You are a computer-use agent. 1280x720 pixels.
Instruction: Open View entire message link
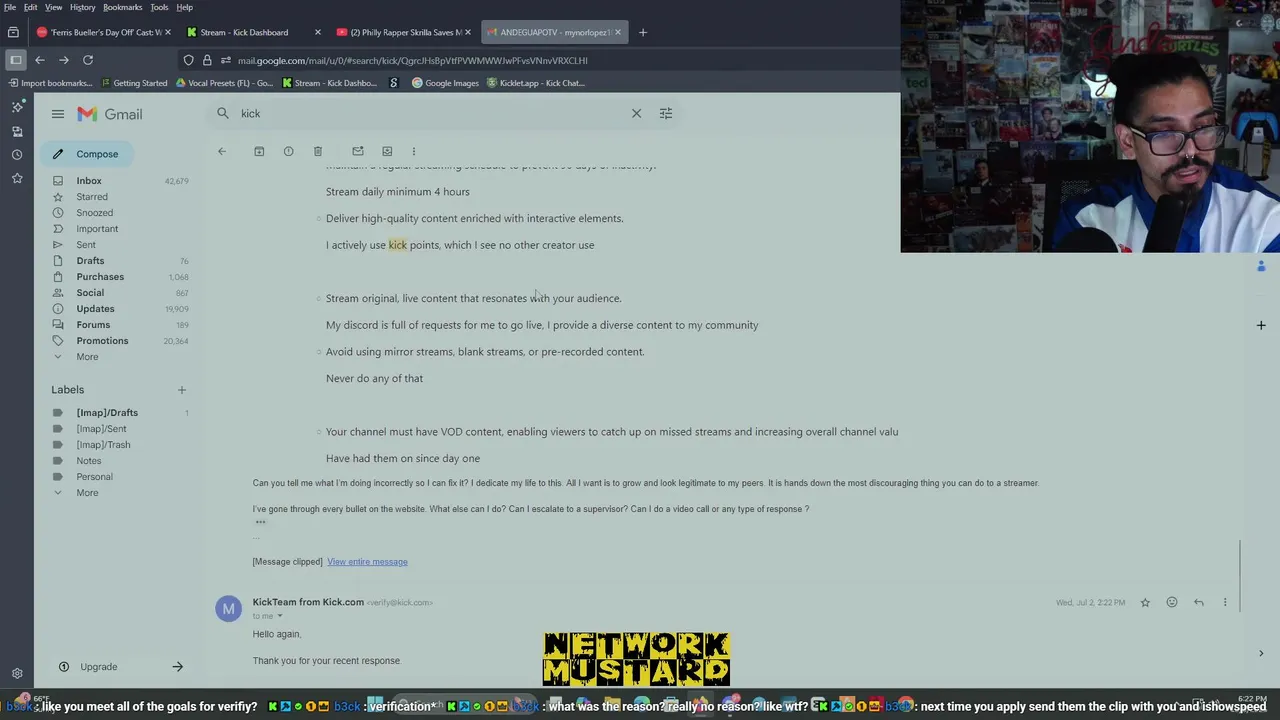pyautogui.click(x=367, y=561)
